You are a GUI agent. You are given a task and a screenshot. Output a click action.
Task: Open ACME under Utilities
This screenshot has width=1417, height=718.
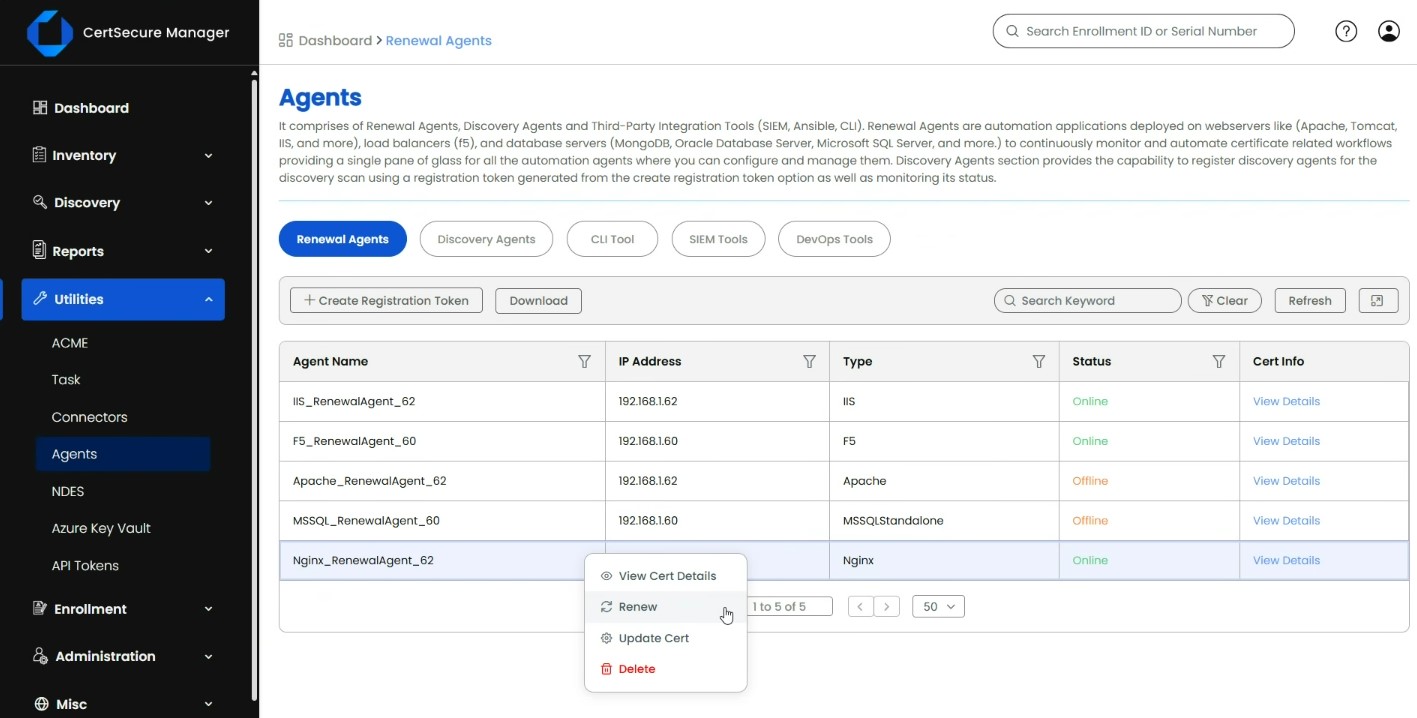70,343
